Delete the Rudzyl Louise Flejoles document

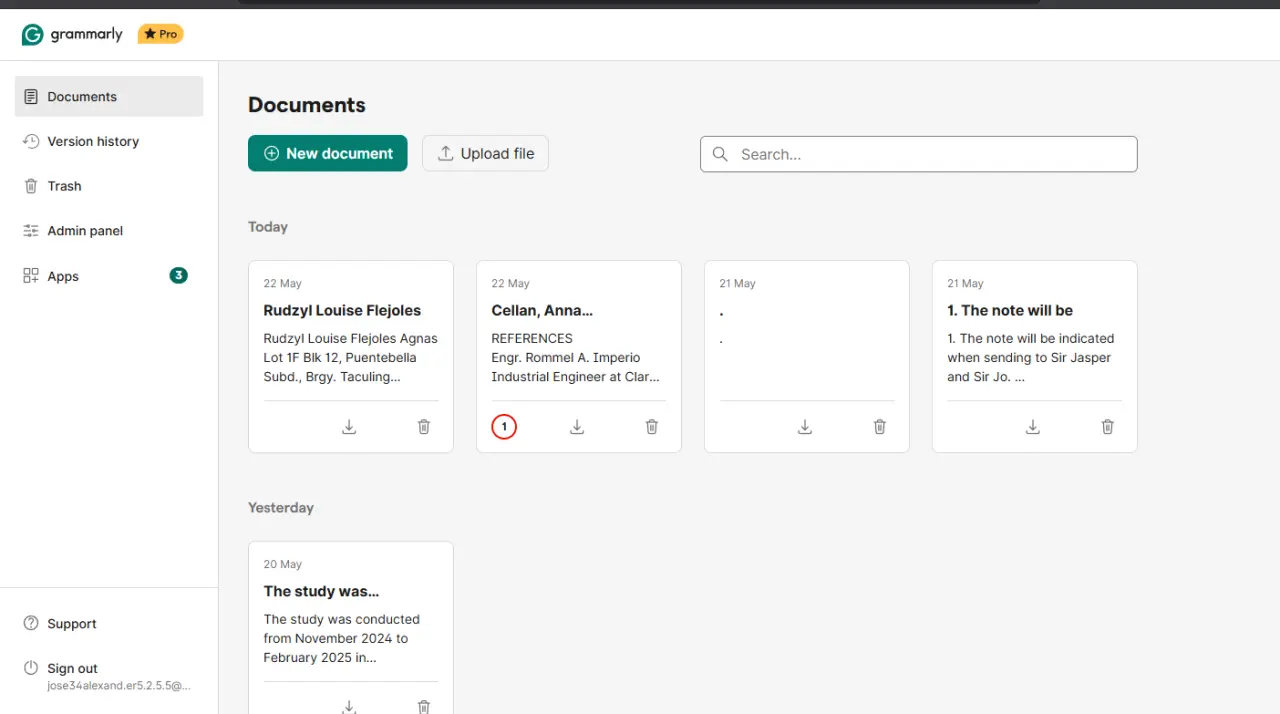(424, 427)
